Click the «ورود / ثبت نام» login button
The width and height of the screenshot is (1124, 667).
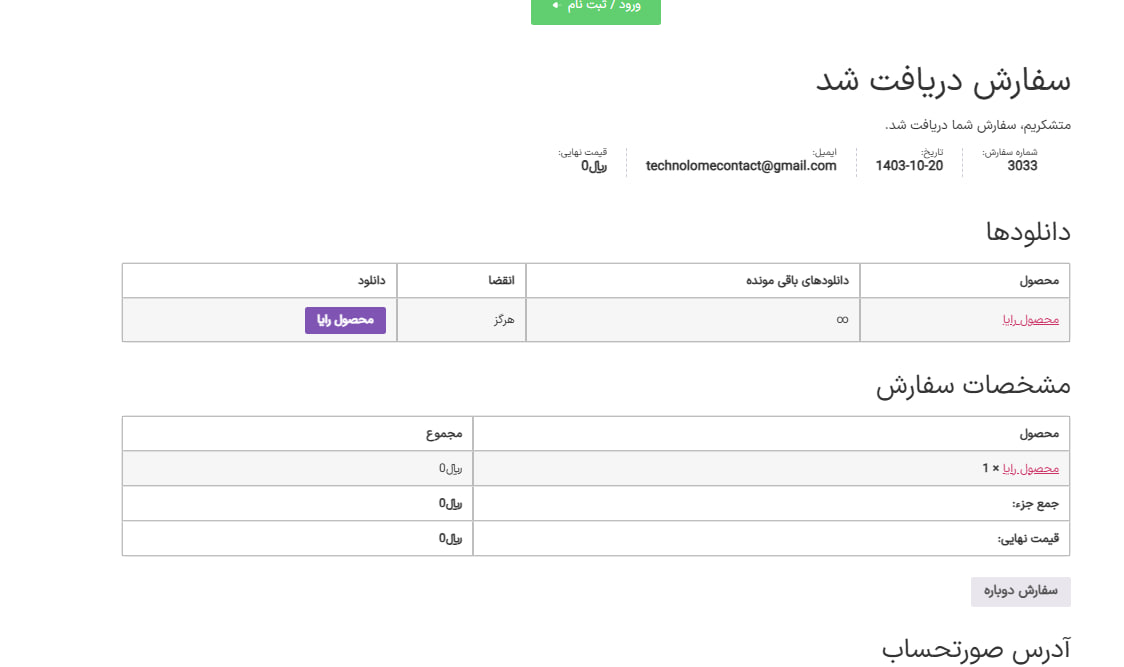tap(595, 7)
